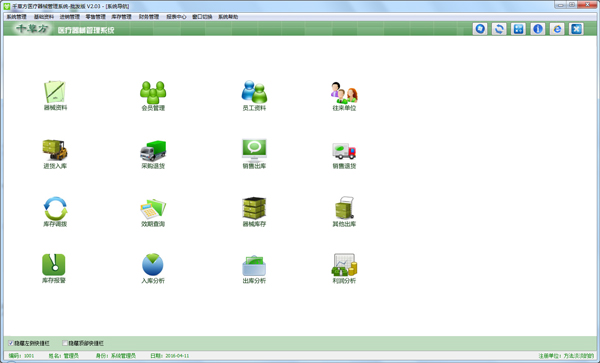This screenshot has height=363, width=600.
Task: Launch 进货入库 forklift icon
Action: tap(55, 150)
